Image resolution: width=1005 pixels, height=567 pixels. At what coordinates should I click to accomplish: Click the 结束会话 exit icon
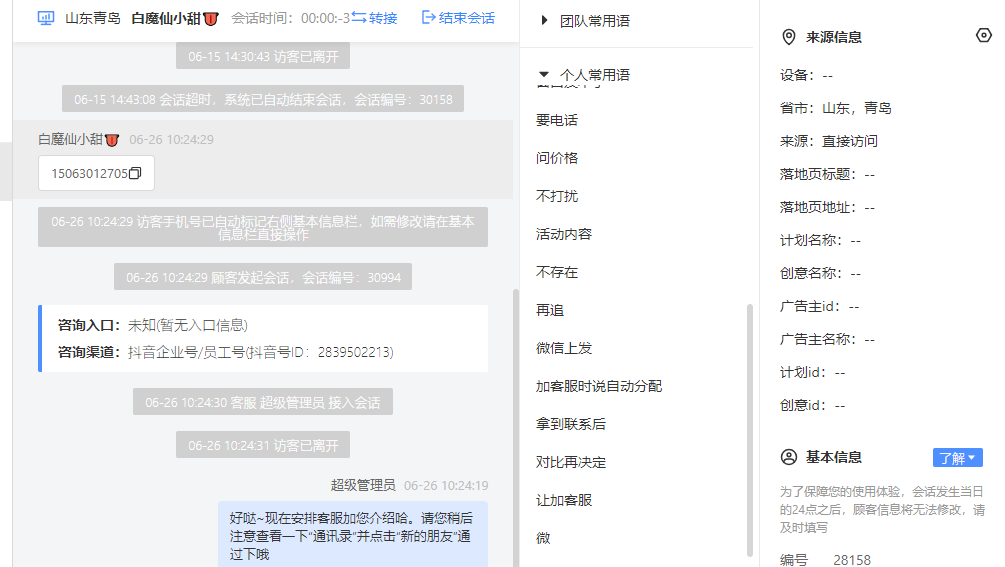tap(428, 18)
